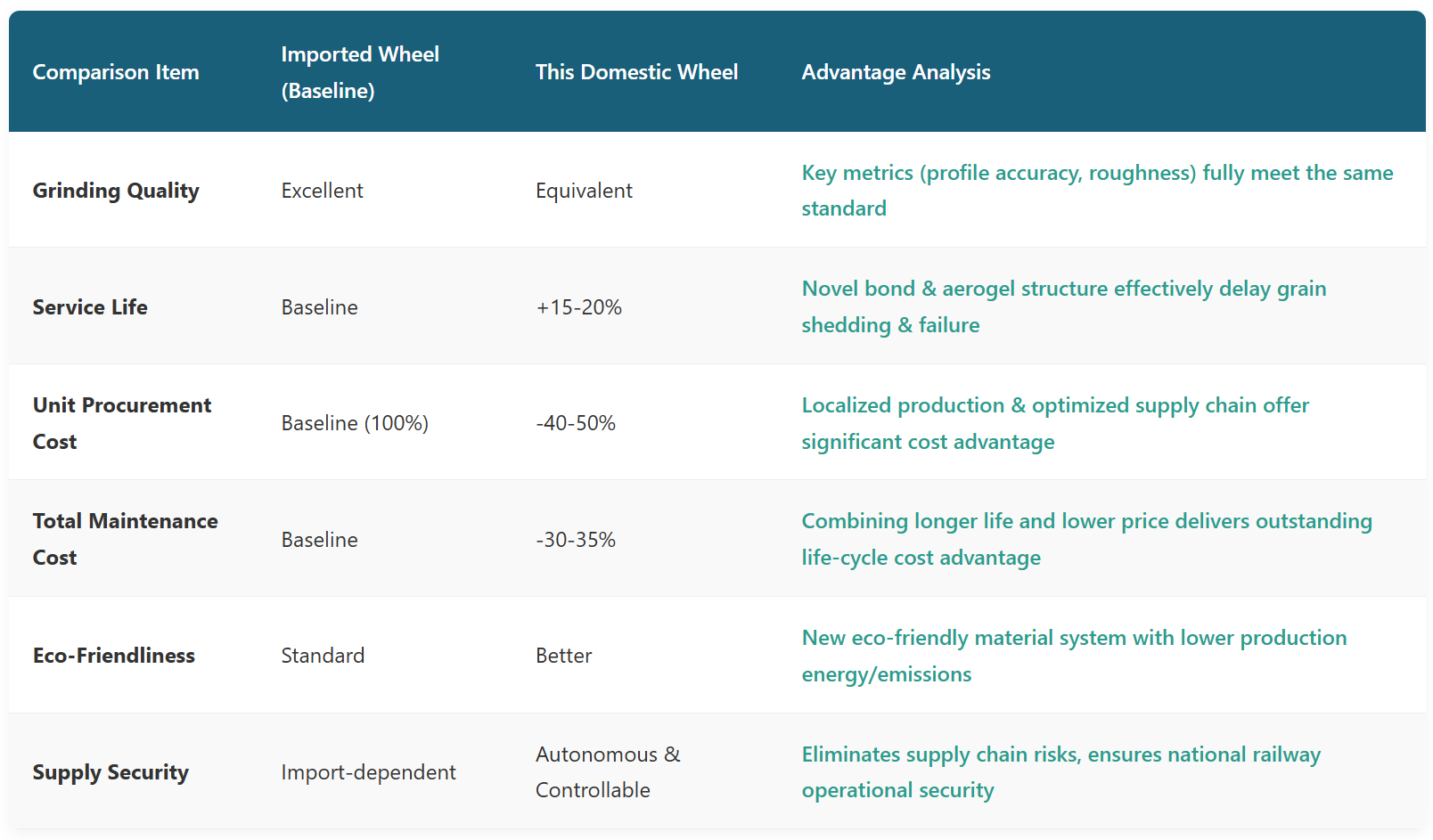
Task: Click the Eliminates supply chain risks text
Action: [x=1060, y=772]
